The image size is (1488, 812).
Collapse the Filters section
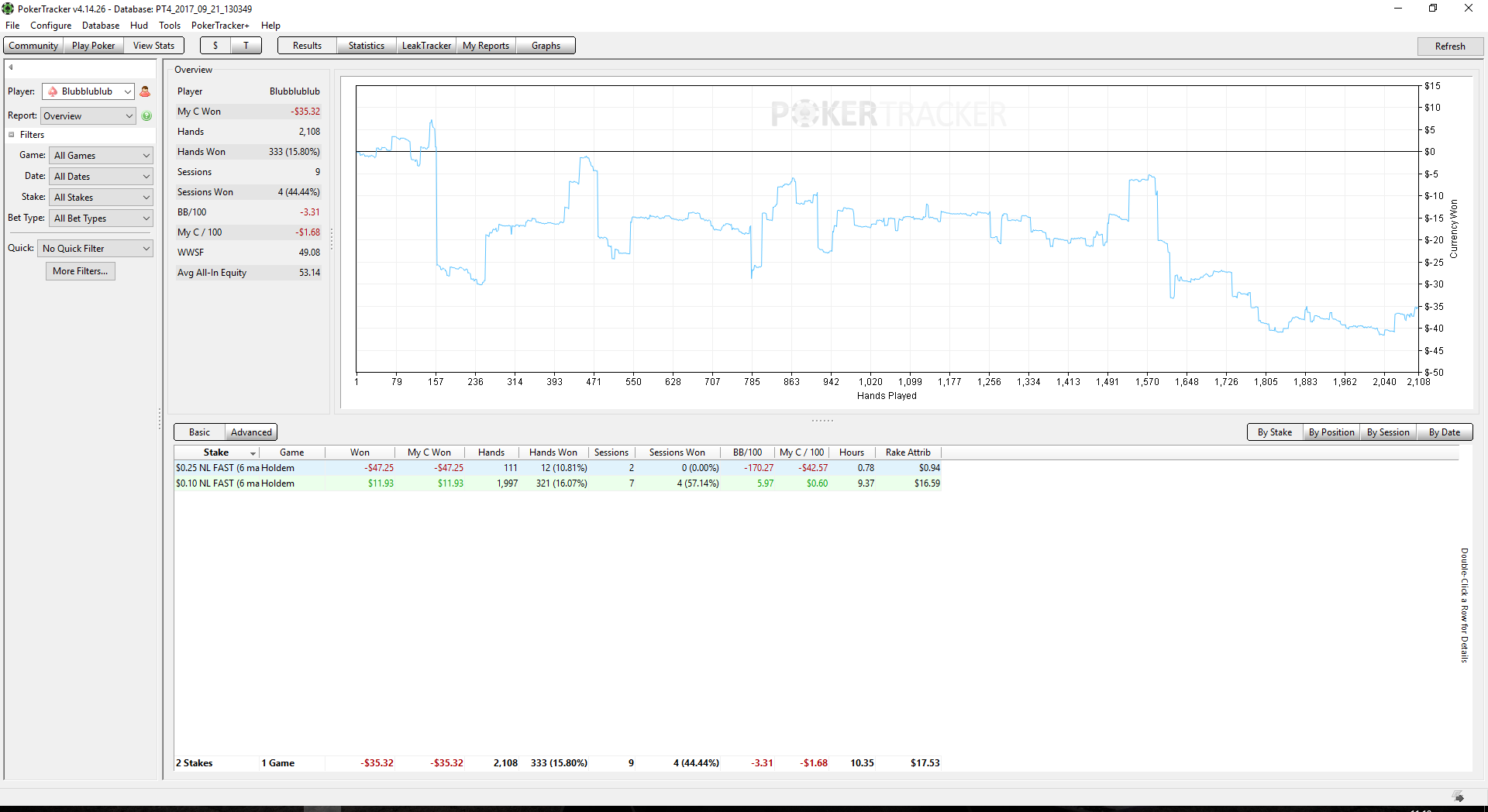click(12, 135)
